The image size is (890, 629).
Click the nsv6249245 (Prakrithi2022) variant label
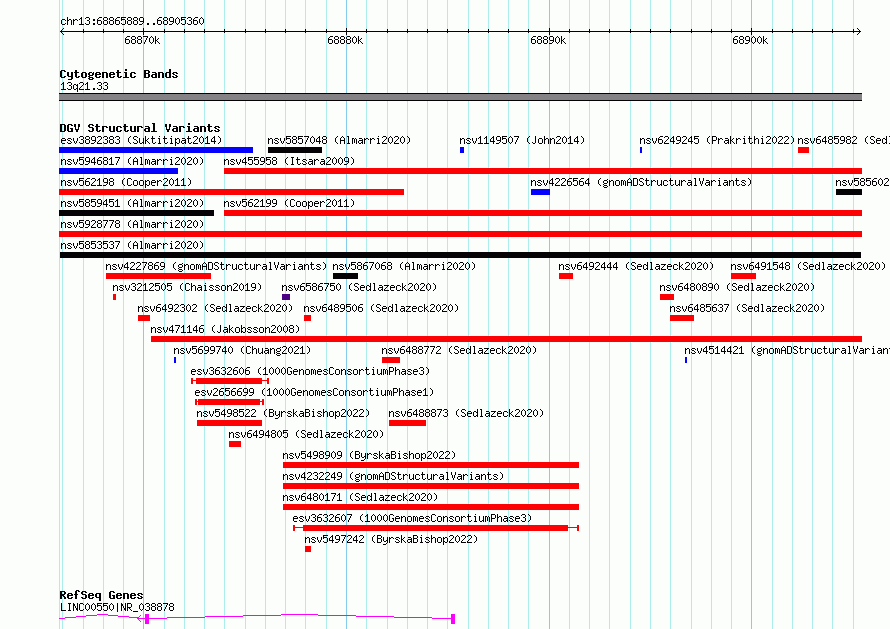tap(717, 140)
